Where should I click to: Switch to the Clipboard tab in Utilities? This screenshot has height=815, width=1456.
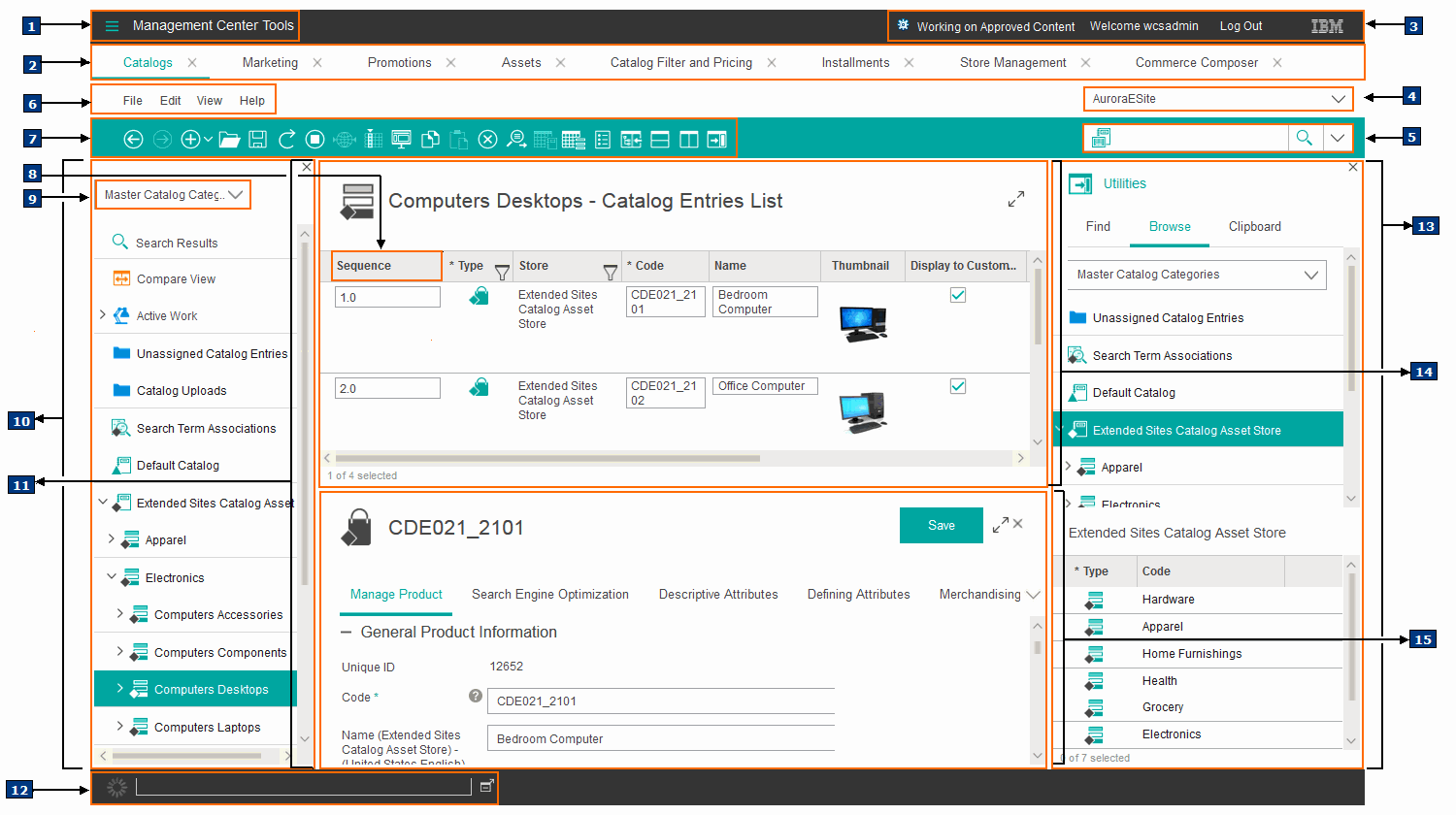click(x=1255, y=226)
